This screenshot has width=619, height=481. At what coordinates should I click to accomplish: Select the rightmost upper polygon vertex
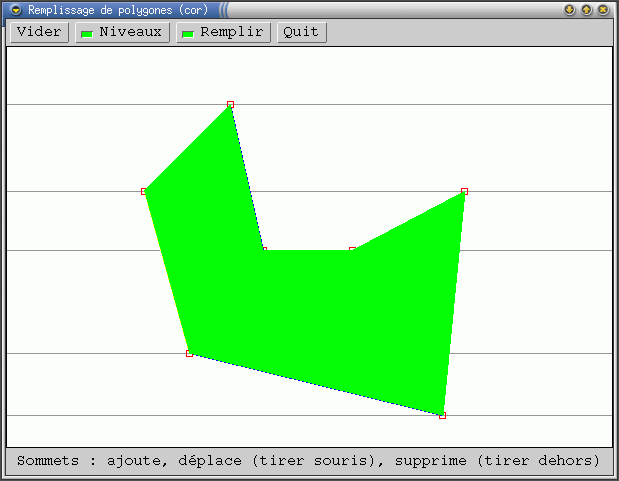pos(464,191)
